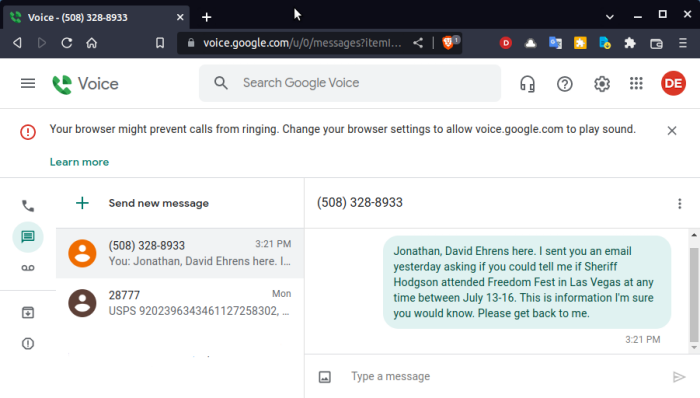Screen dimensions: 700x398
Task: Click the Google Voice logo
Action: click(85, 84)
